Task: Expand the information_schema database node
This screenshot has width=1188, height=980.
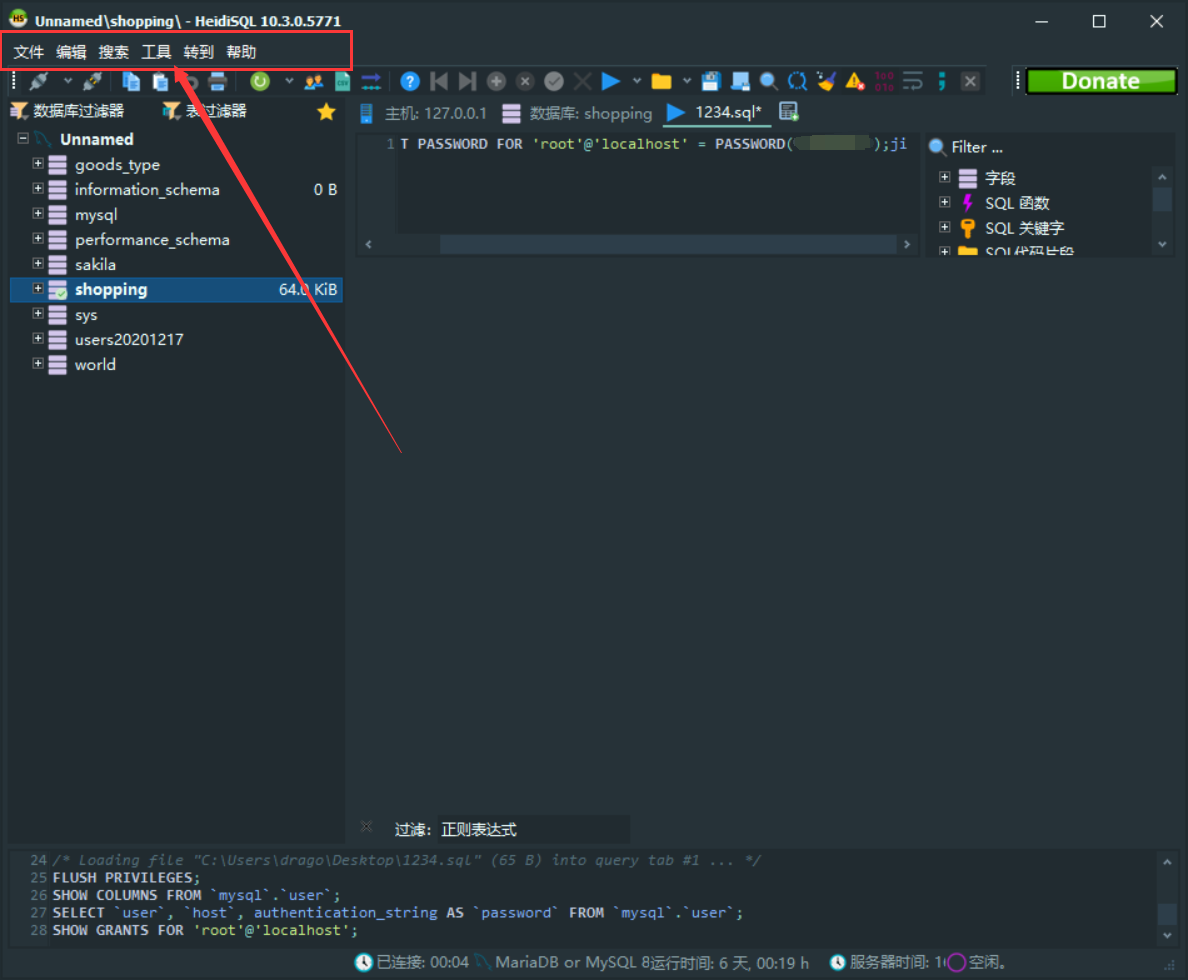Action: (x=38, y=188)
